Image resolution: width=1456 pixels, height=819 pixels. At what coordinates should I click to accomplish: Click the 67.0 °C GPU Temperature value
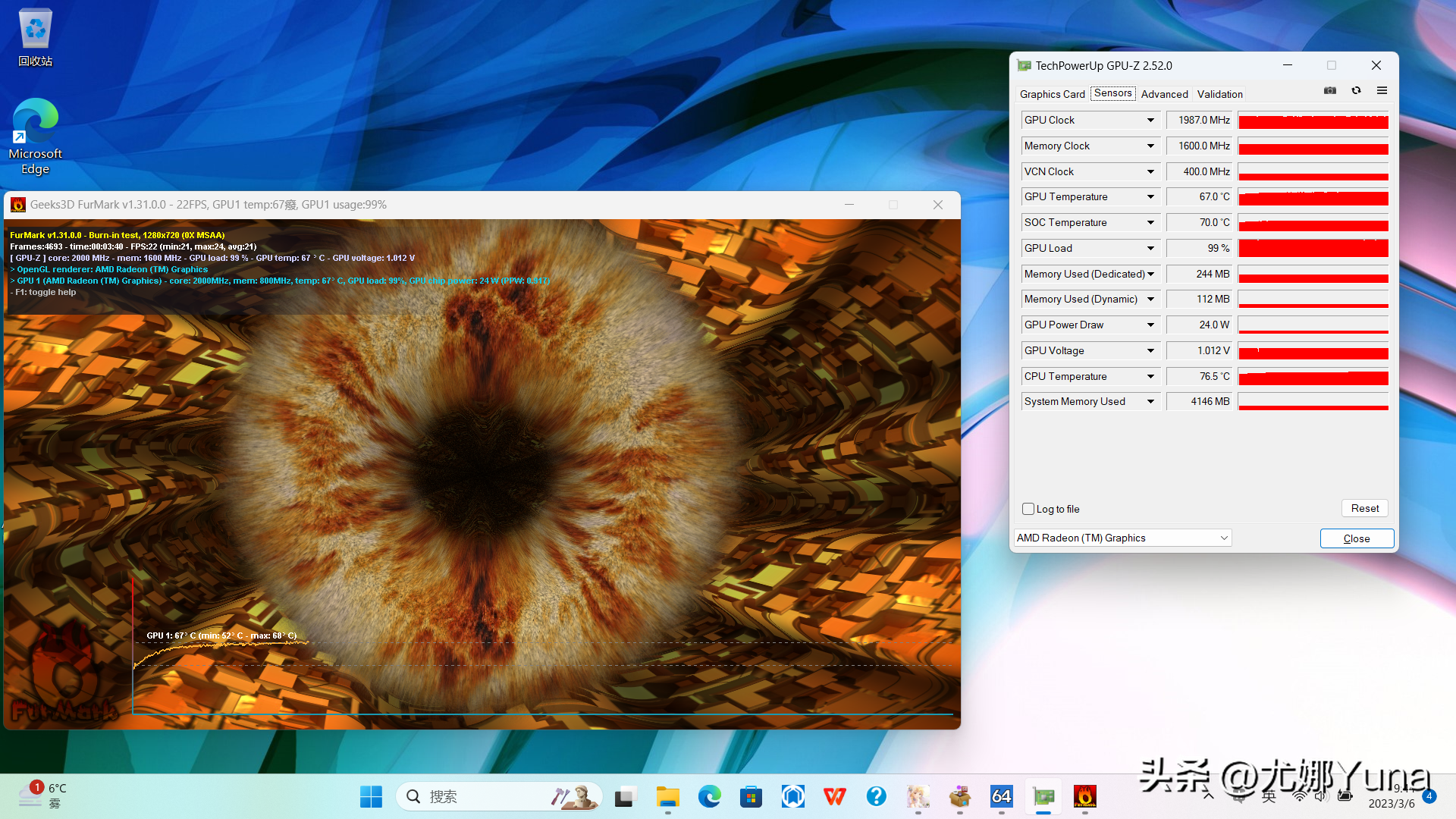[x=1201, y=196]
